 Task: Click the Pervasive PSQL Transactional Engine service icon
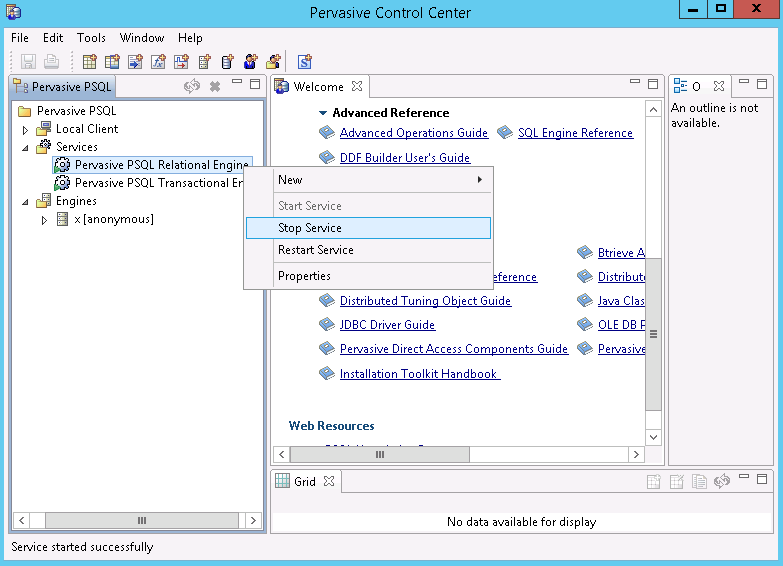coord(62,183)
